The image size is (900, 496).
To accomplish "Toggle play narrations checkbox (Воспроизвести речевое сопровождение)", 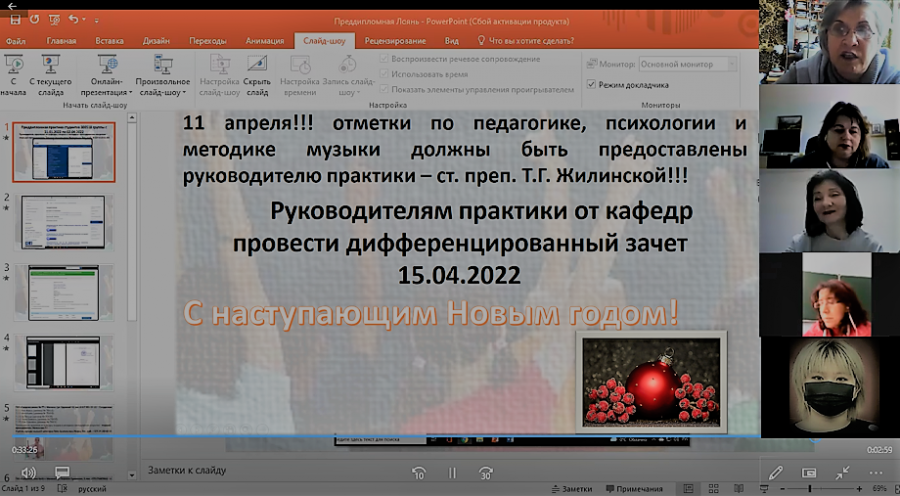I will pyautogui.click(x=384, y=59).
